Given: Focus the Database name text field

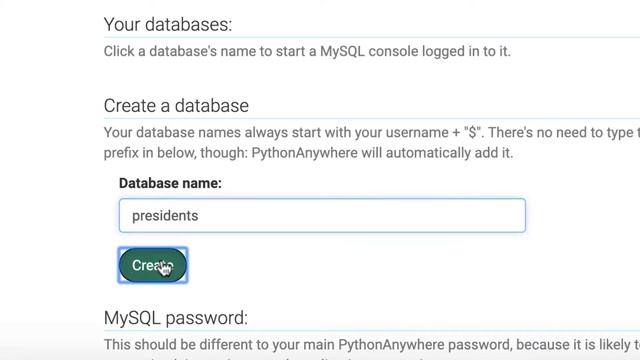Looking at the screenshot, I should pos(322,216).
